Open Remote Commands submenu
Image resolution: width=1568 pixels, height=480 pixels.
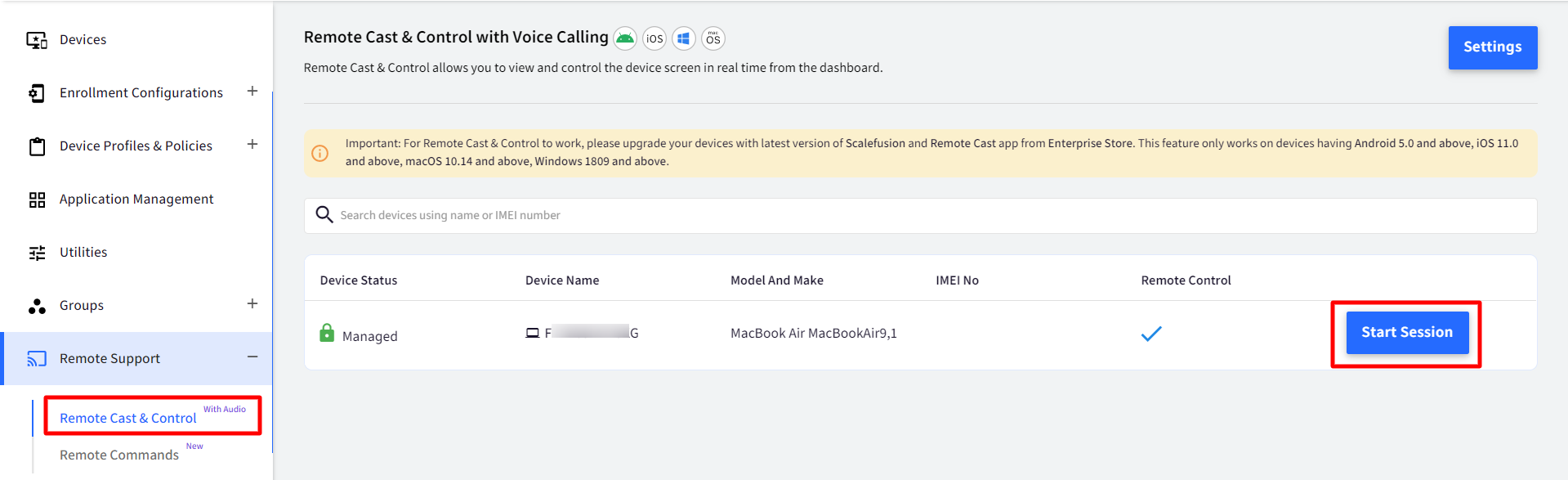[119, 455]
